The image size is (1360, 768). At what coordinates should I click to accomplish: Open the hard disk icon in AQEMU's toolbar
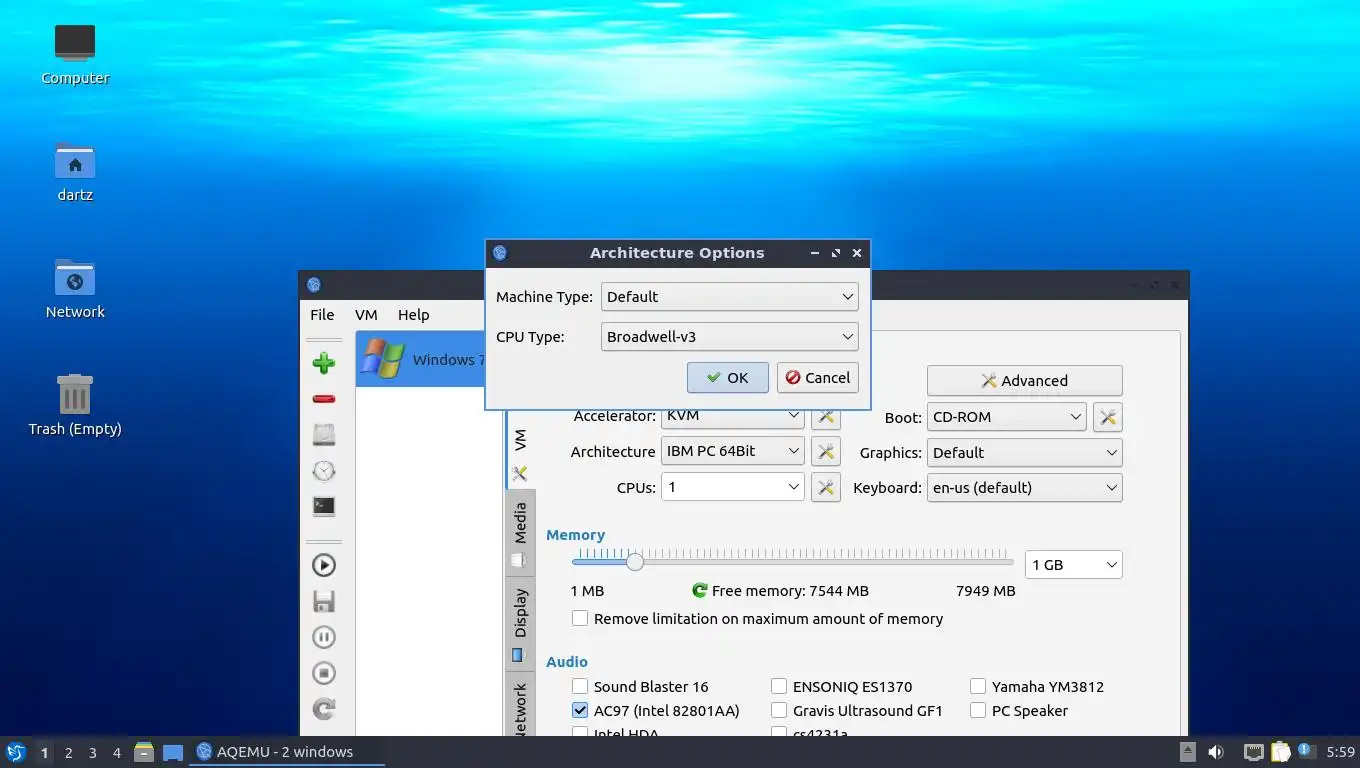coord(323,435)
